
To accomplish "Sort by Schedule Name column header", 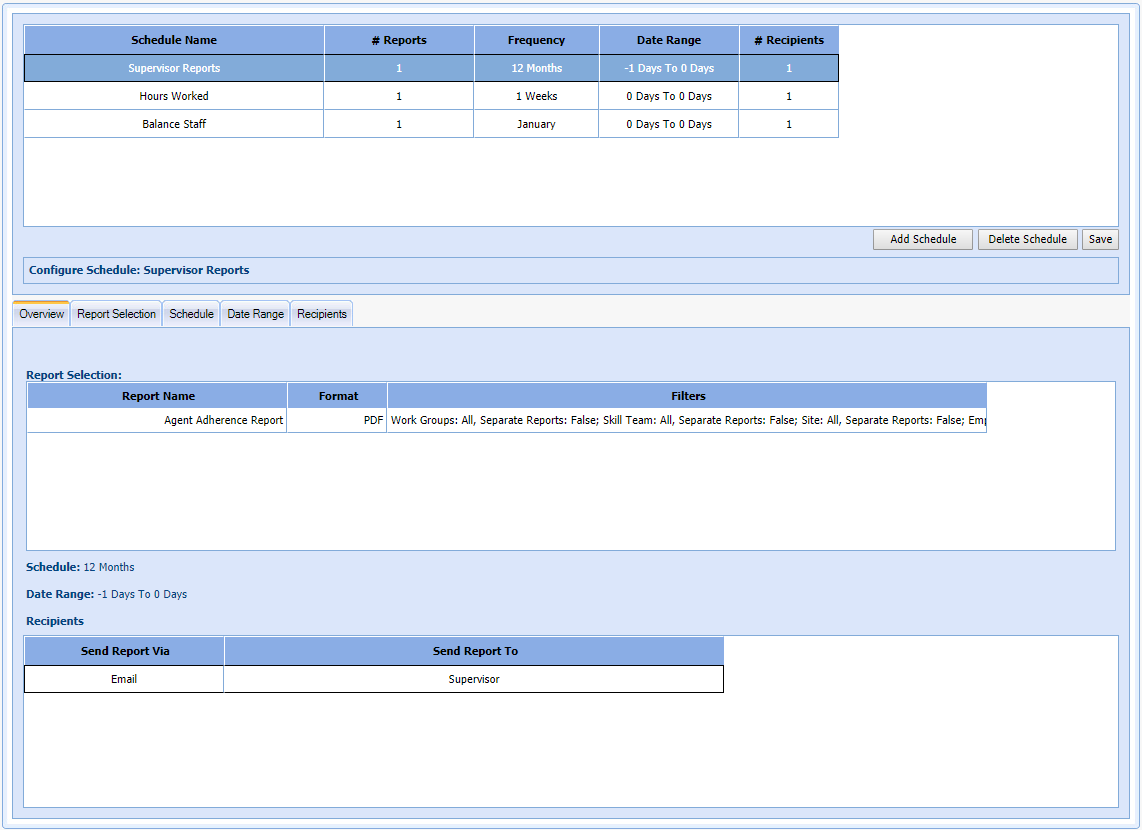I will click(174, 40).
